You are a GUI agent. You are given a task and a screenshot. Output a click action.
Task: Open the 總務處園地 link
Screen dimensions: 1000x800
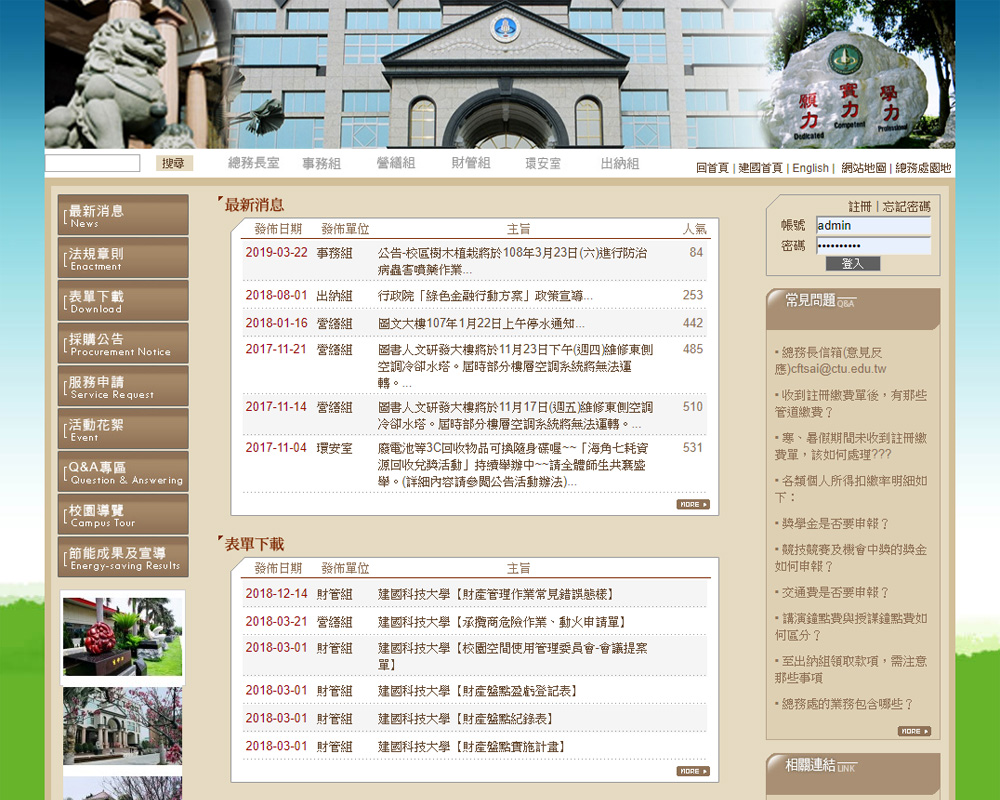pyautogui.click(x=923, y=168)
